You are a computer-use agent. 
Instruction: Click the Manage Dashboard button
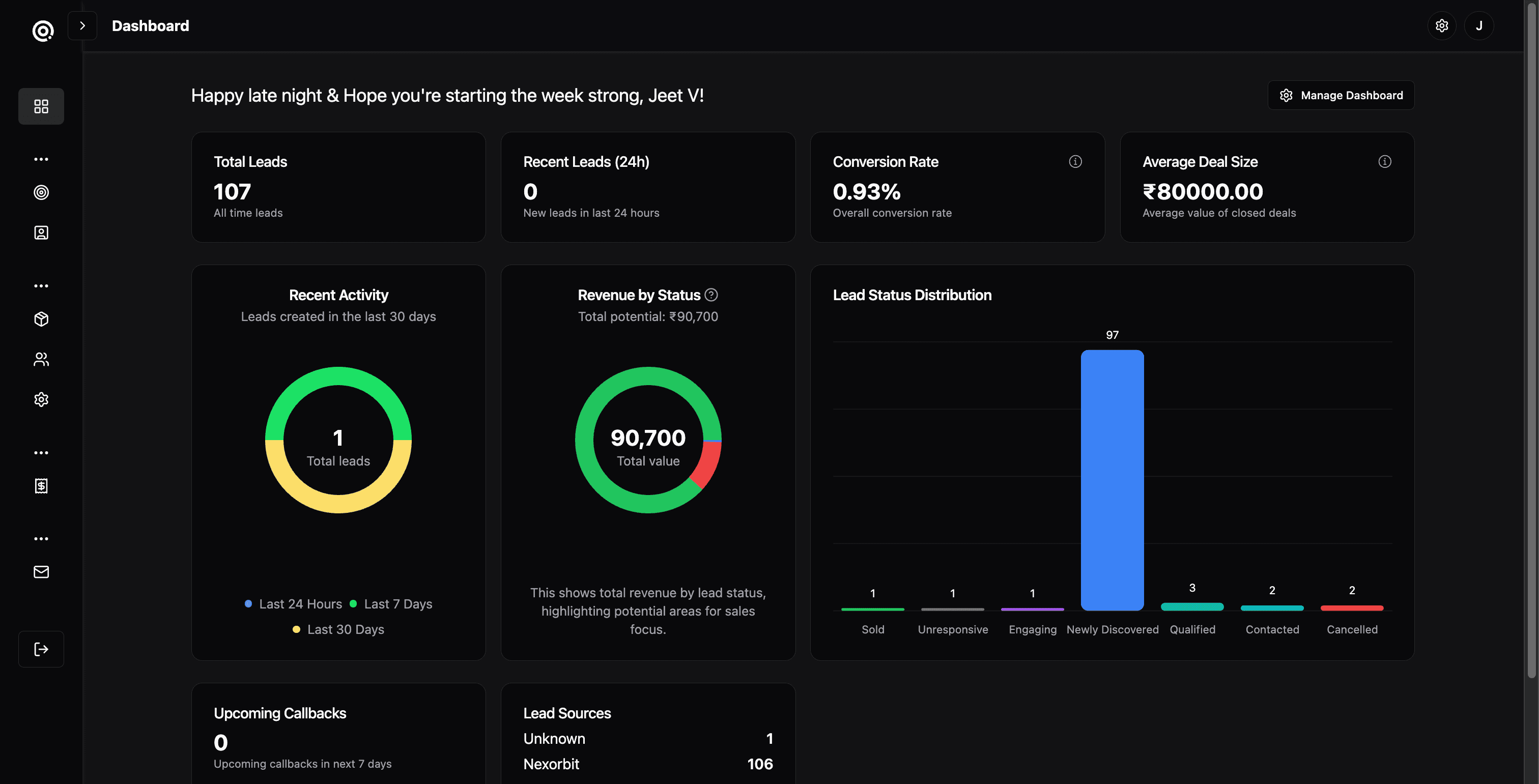click(x=1341, y=96)
